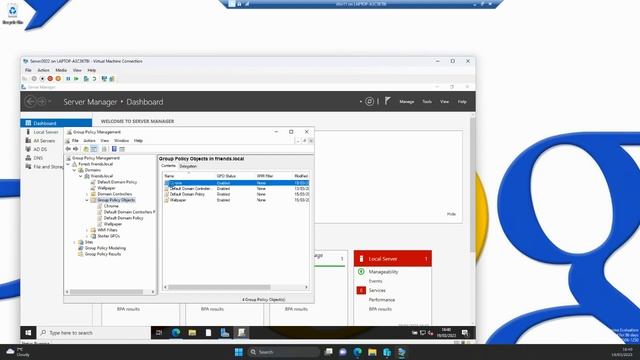Click guest 'Type here to search' box

95,333
